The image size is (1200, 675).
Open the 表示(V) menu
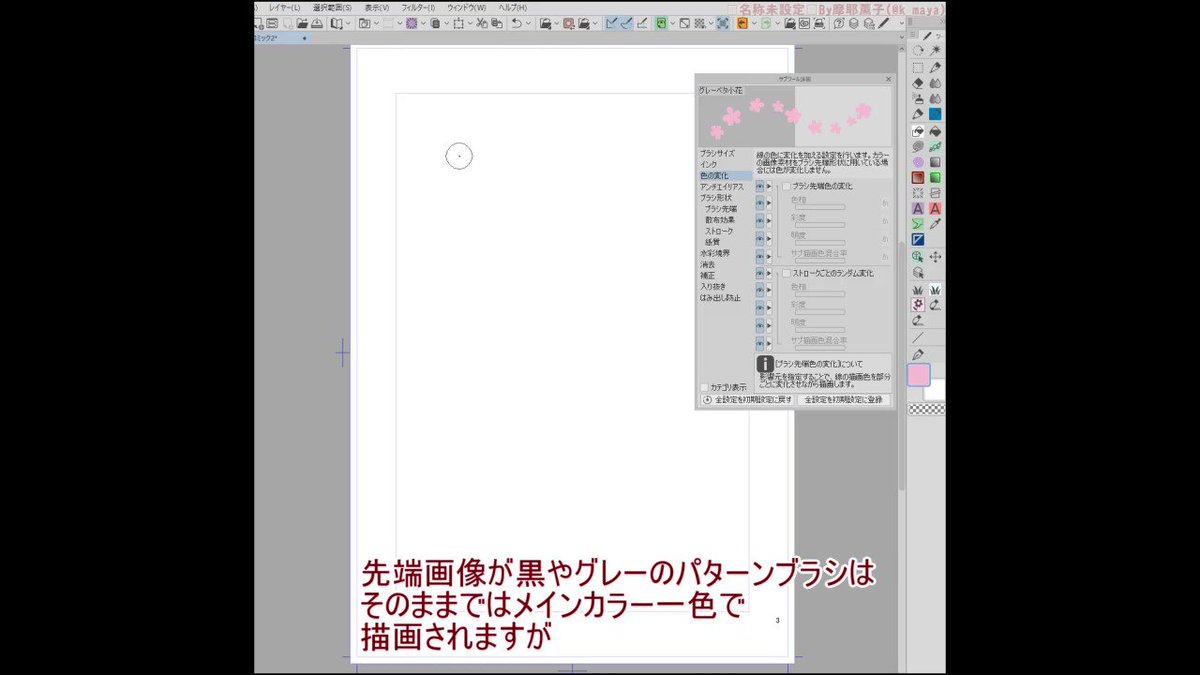click(x=377, y=7)
